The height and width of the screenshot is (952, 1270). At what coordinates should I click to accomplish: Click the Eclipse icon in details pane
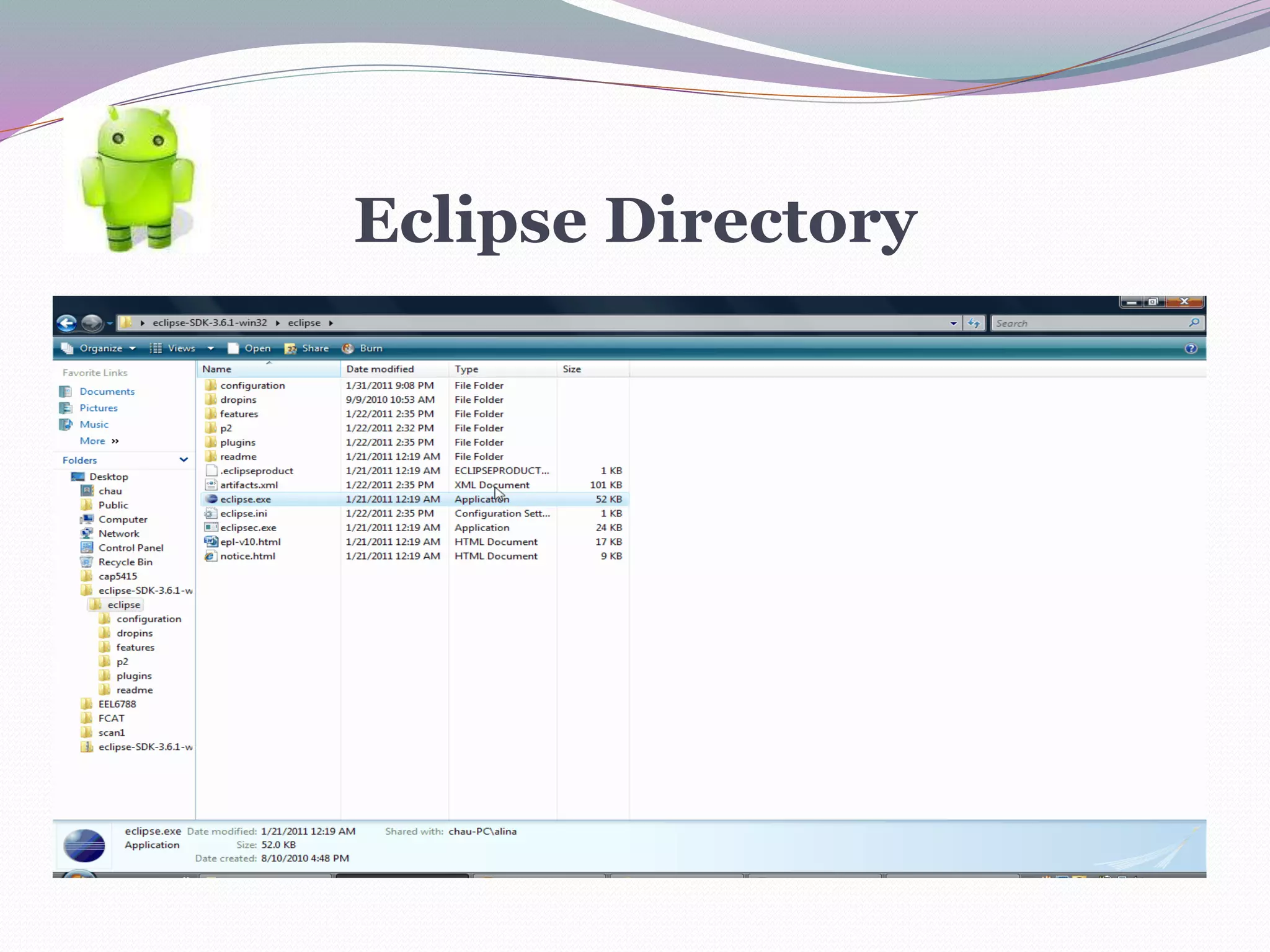[84, 846]
